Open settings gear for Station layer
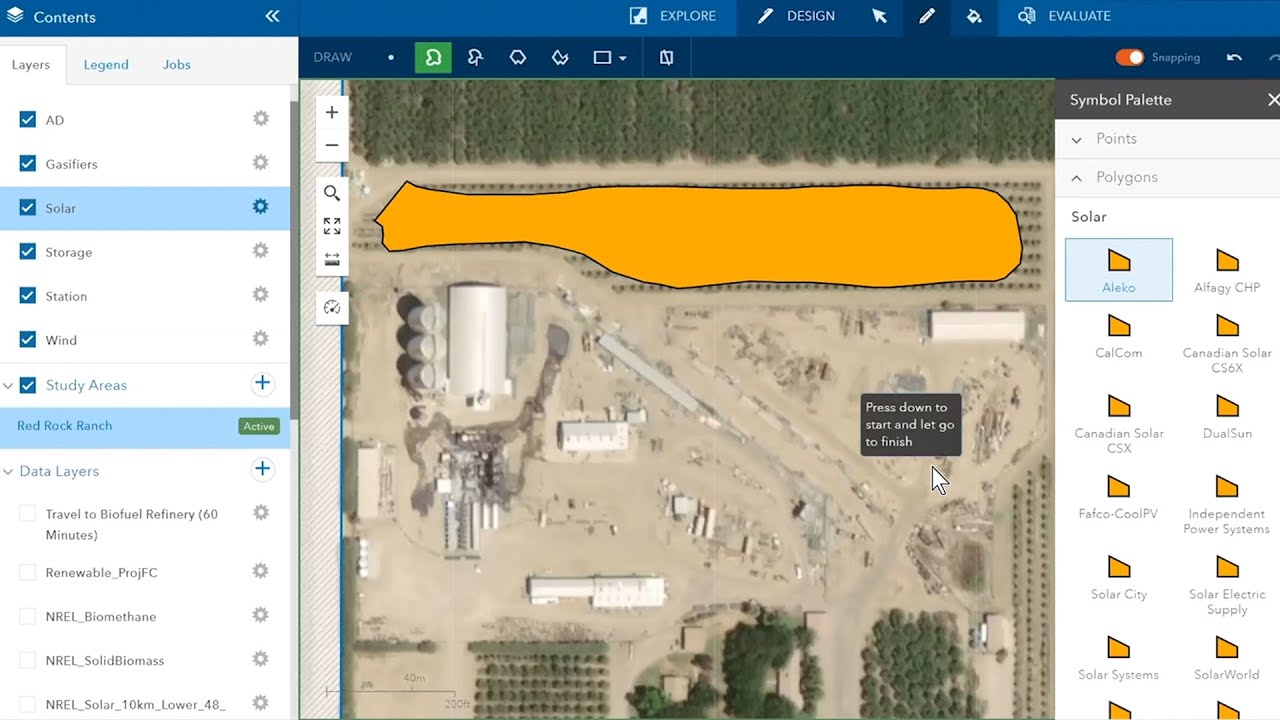The image size is (1280, 720). tap(261, 295)
